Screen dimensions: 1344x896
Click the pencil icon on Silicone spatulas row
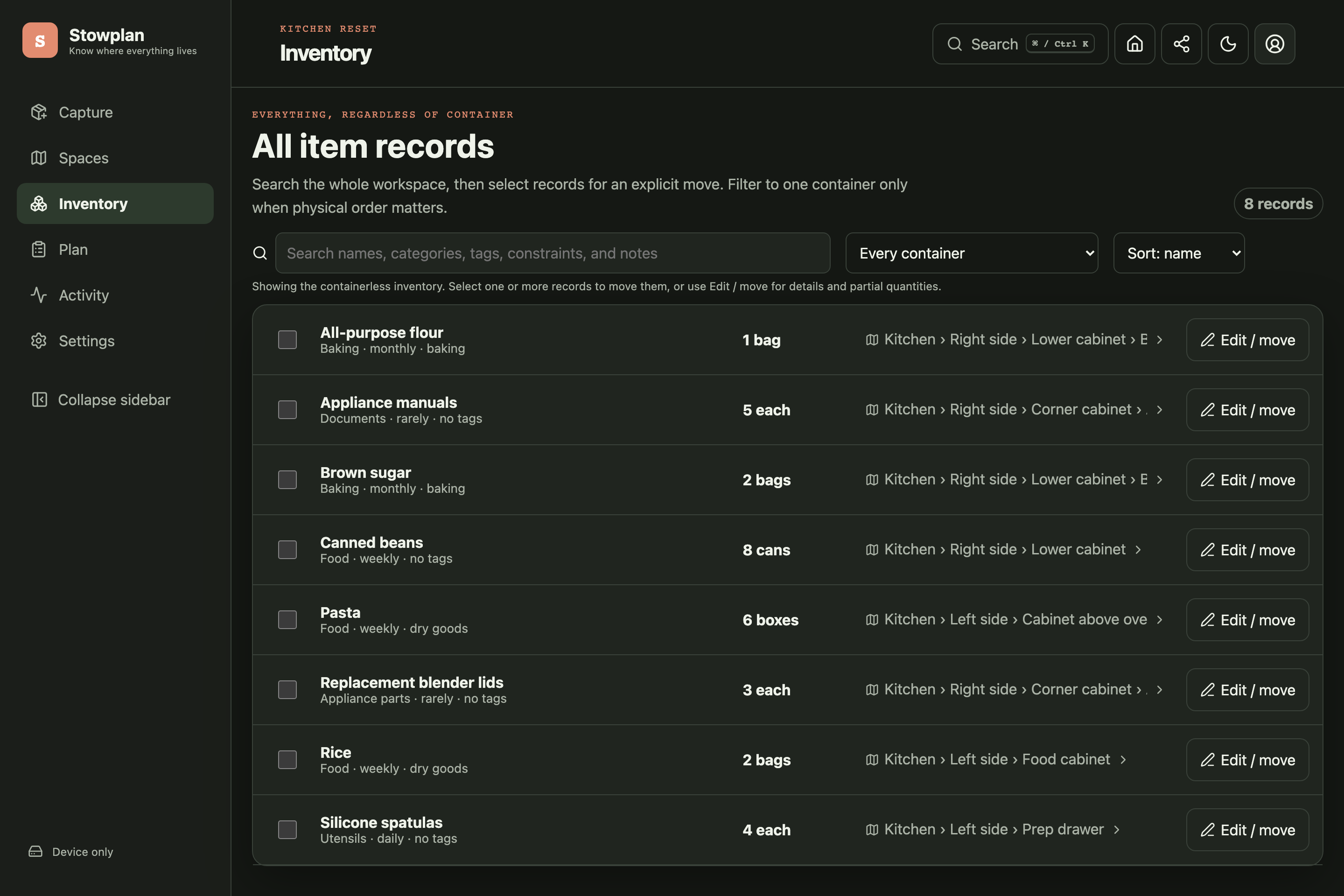tap(1207, 830)
